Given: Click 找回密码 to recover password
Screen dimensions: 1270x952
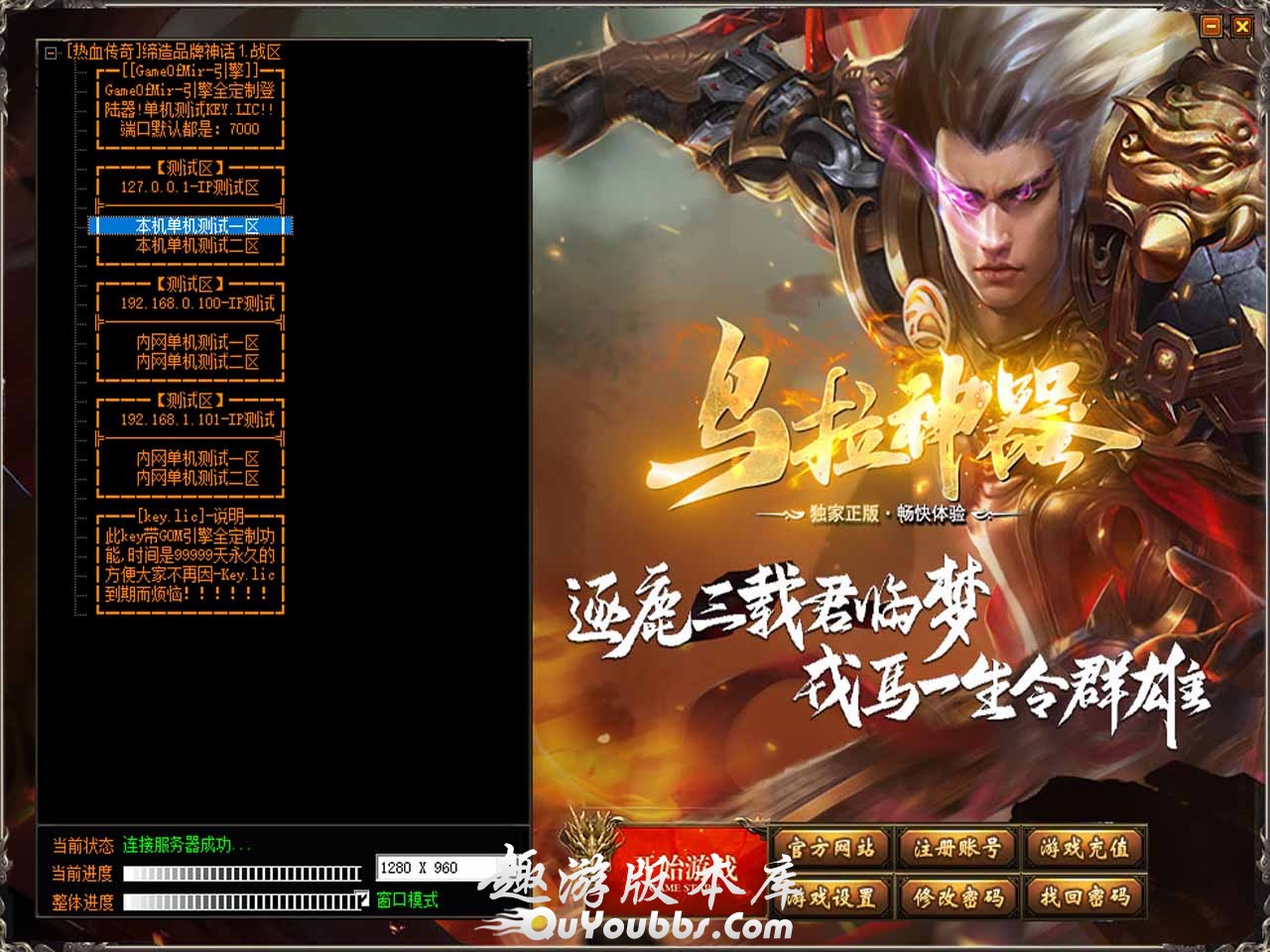Looking at the screenshot, I should tap(1084, 898).
